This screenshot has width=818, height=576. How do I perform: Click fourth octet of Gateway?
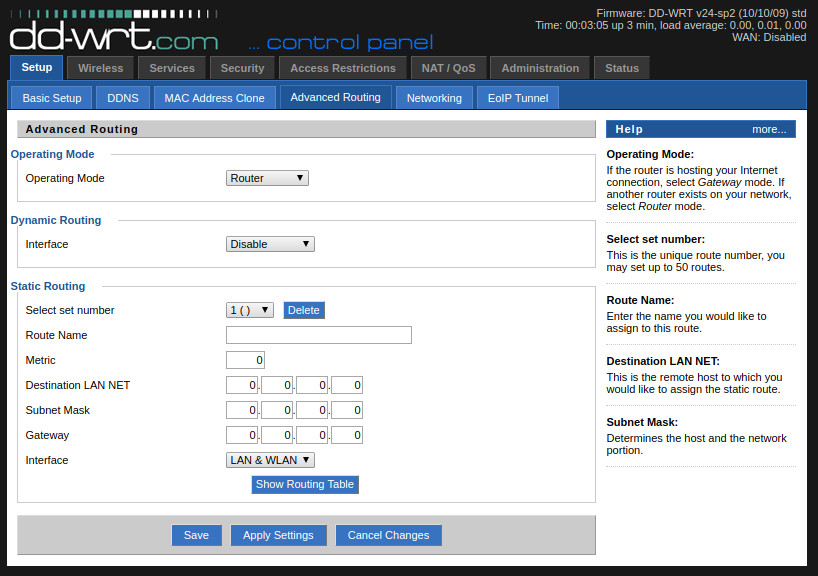pyautogui.click(x=347, y=435)
